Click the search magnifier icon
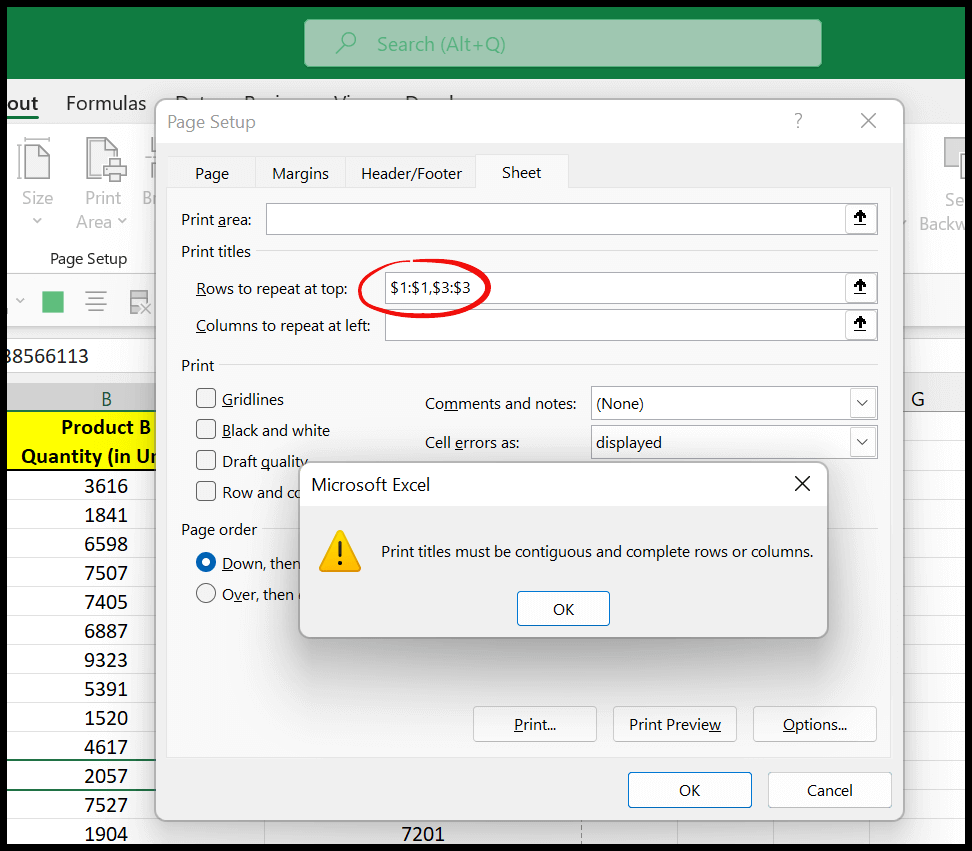The height and width of the screenshot is (851, 972). click(x=346, y=43)
